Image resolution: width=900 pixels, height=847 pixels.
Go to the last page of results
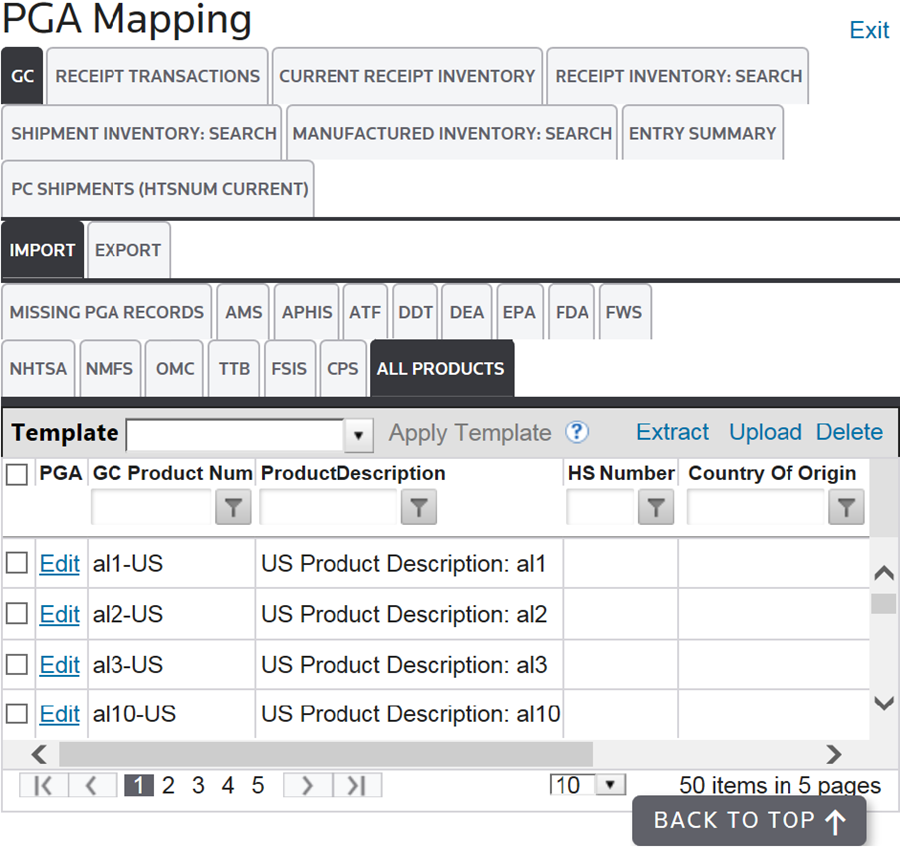357,786
